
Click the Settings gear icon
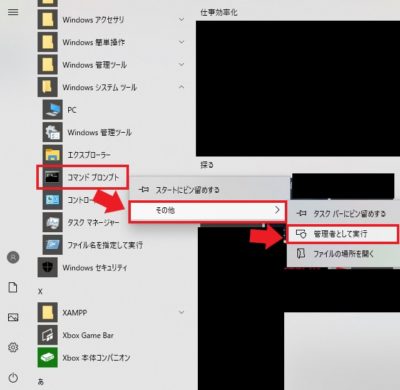click(x=13, y=347)
